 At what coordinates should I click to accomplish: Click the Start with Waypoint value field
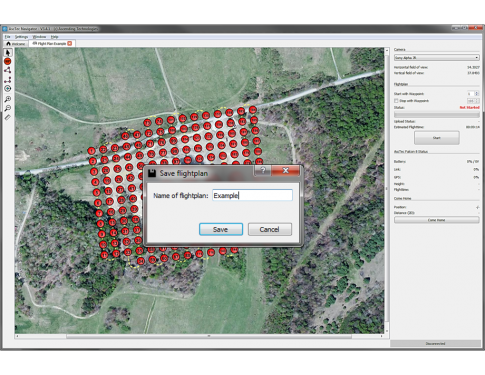(x=470, y=94)
